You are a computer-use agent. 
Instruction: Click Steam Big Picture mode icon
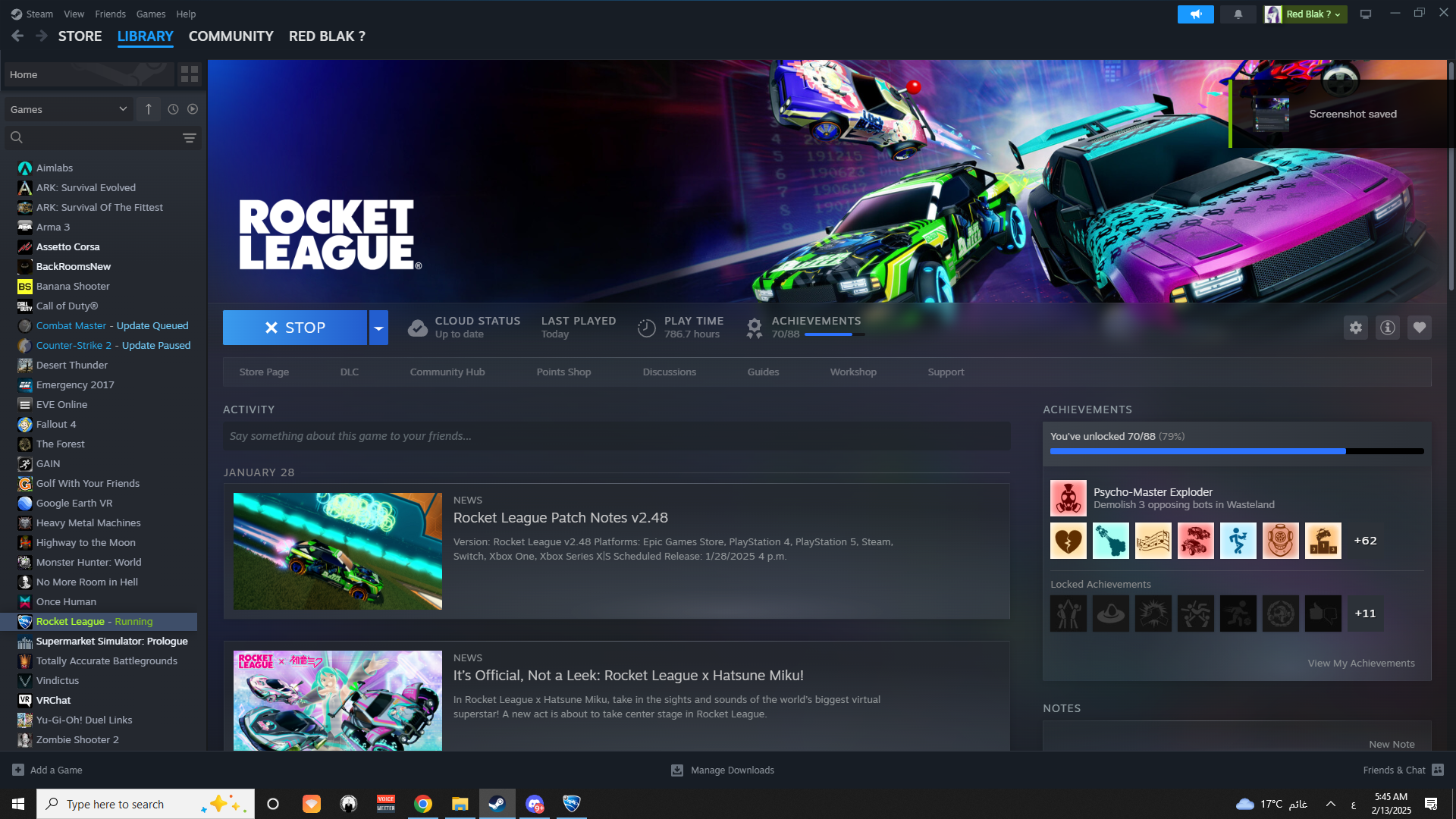[1365, 14]
